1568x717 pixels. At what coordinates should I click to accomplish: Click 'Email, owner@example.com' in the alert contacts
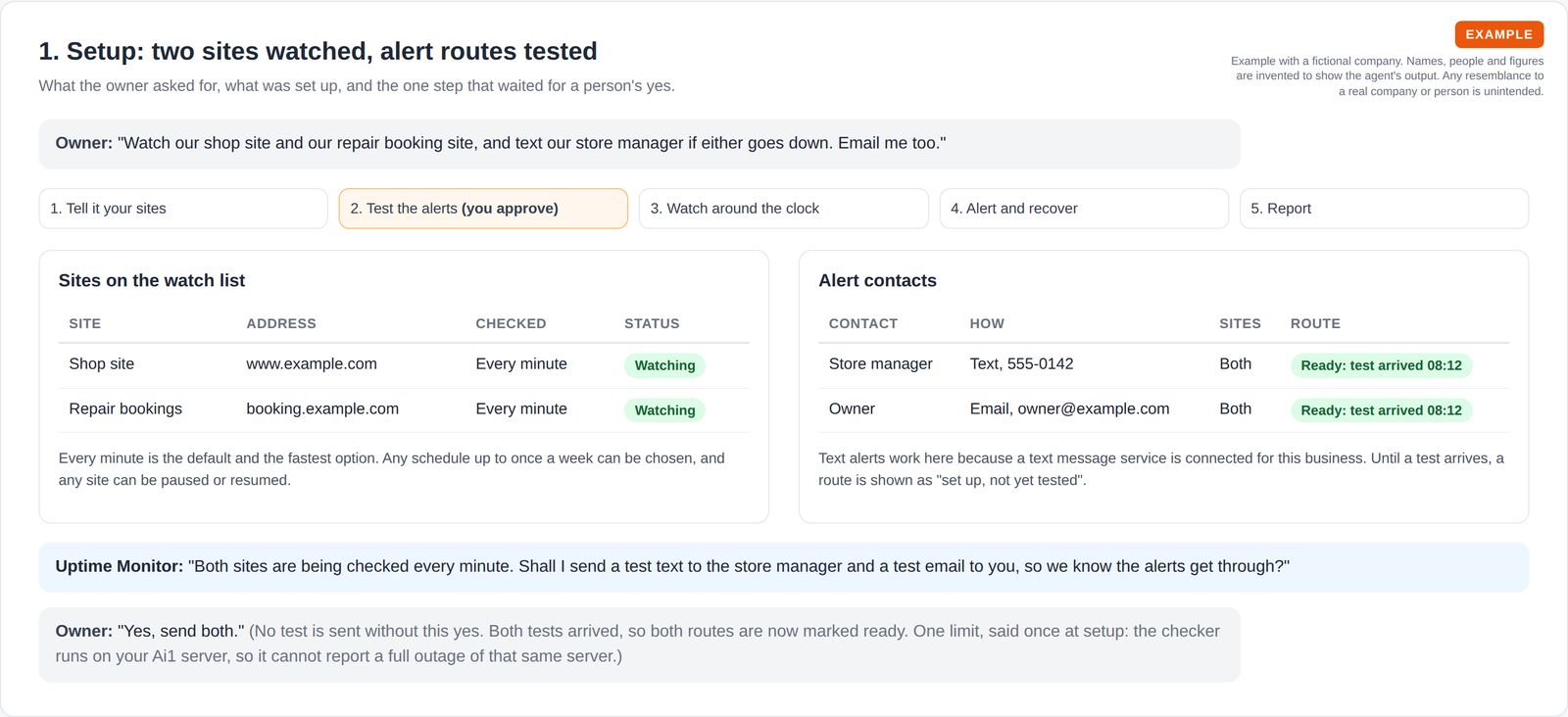[x=1069, y=409]
